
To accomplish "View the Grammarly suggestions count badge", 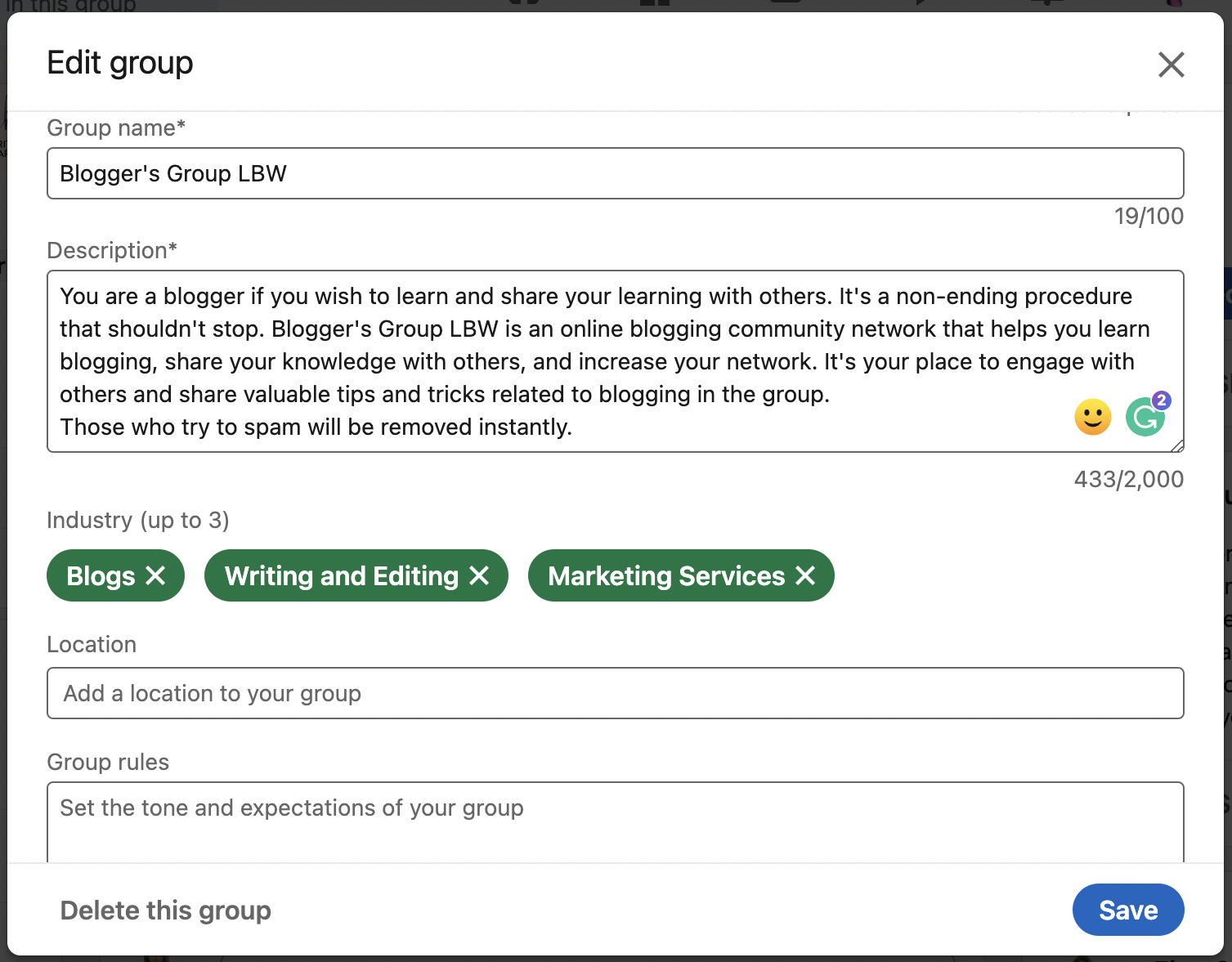I will point(1161,400).
